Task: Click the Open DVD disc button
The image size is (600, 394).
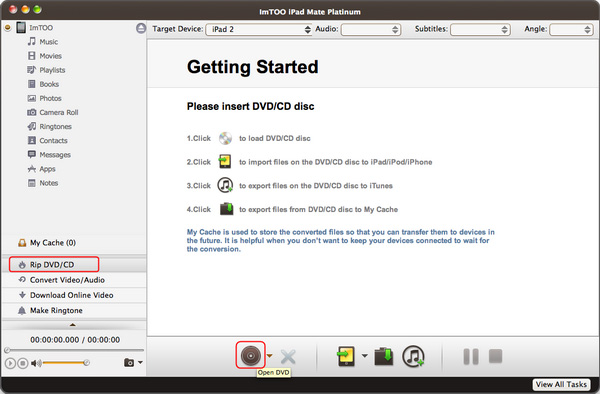Action: [x=251, y=356]
